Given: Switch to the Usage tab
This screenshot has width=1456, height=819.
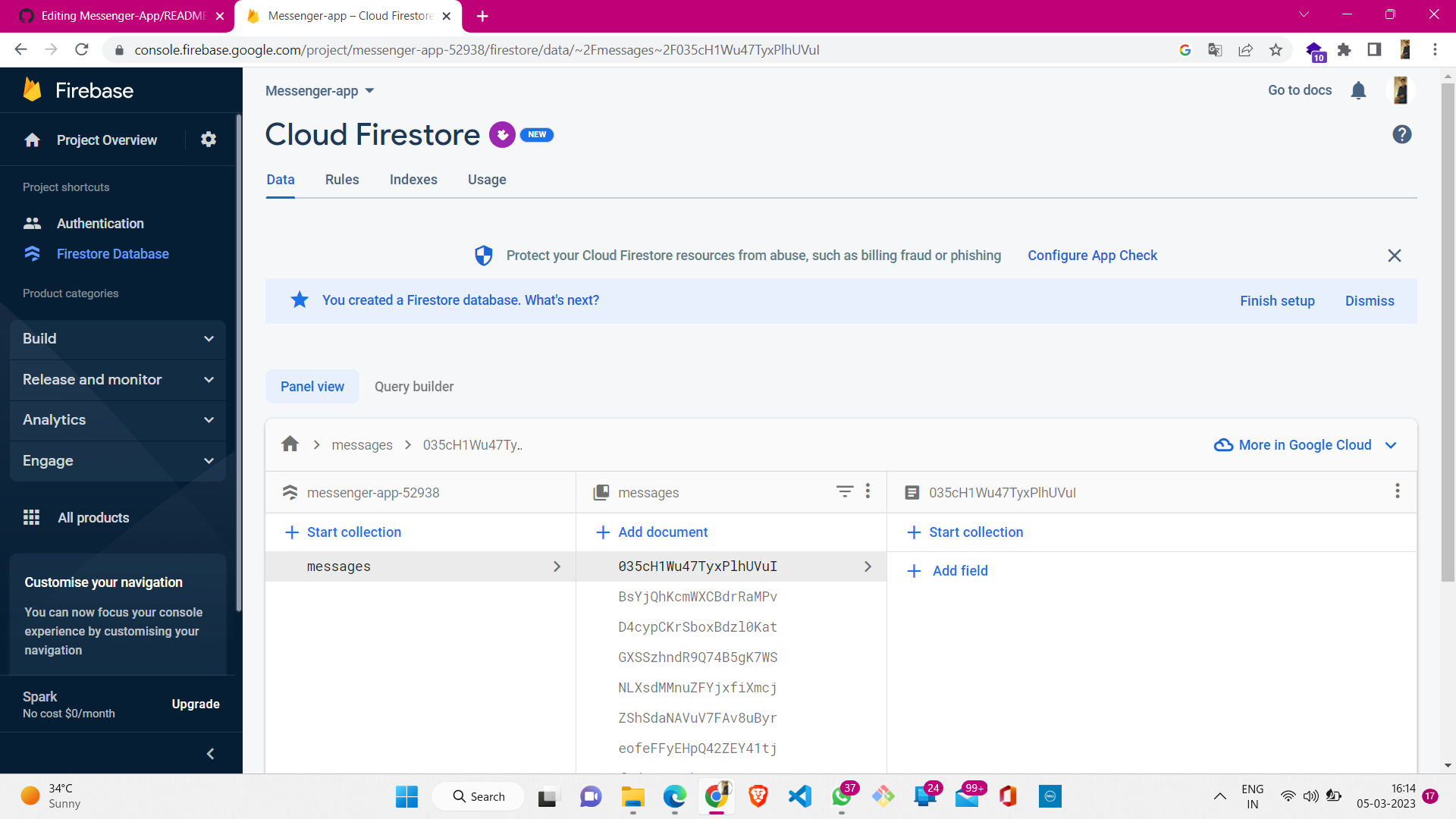Looking at the screenshot, I should click(487, 180).
